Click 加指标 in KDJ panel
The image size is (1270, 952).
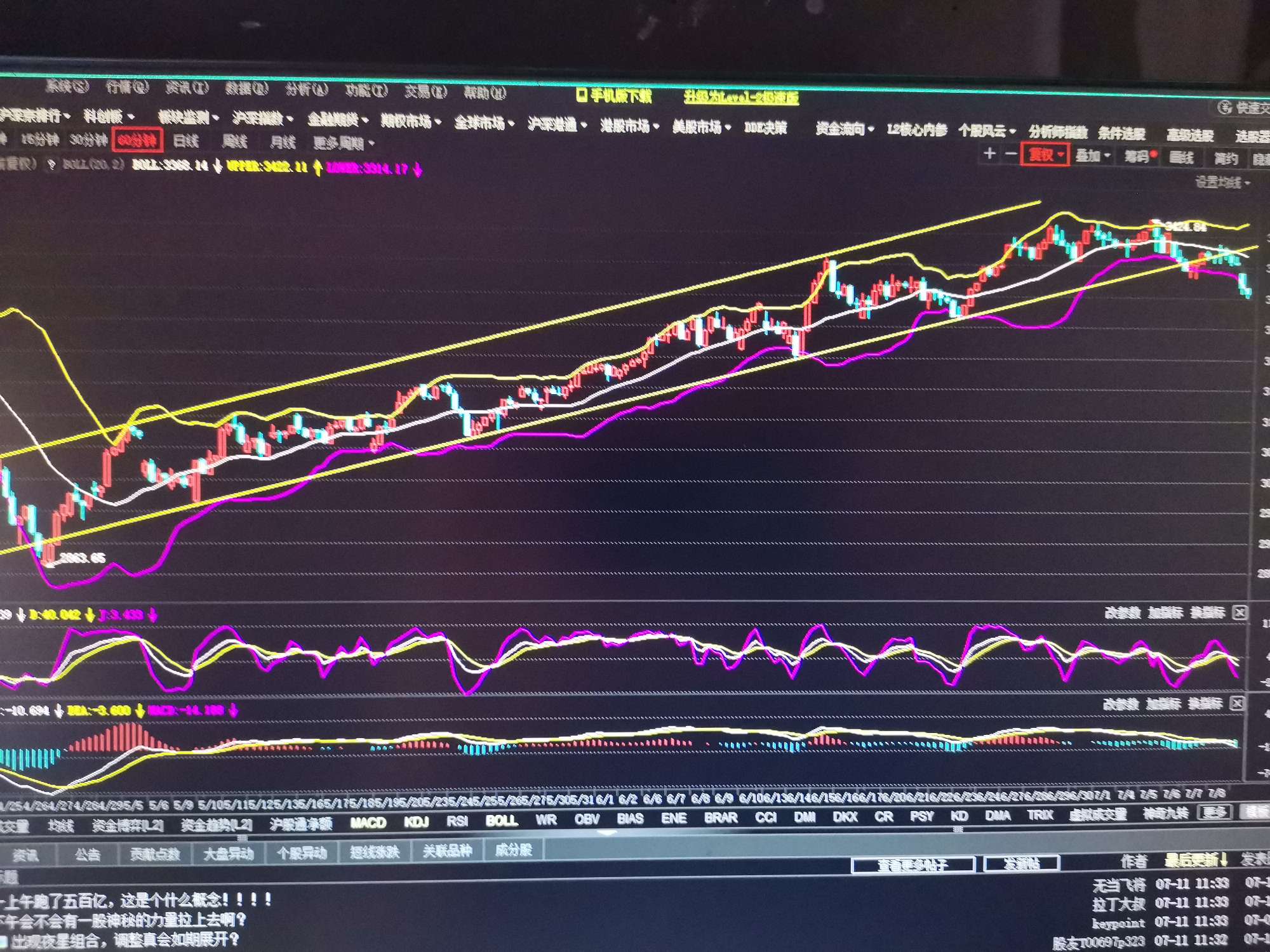pos(1166,612)
